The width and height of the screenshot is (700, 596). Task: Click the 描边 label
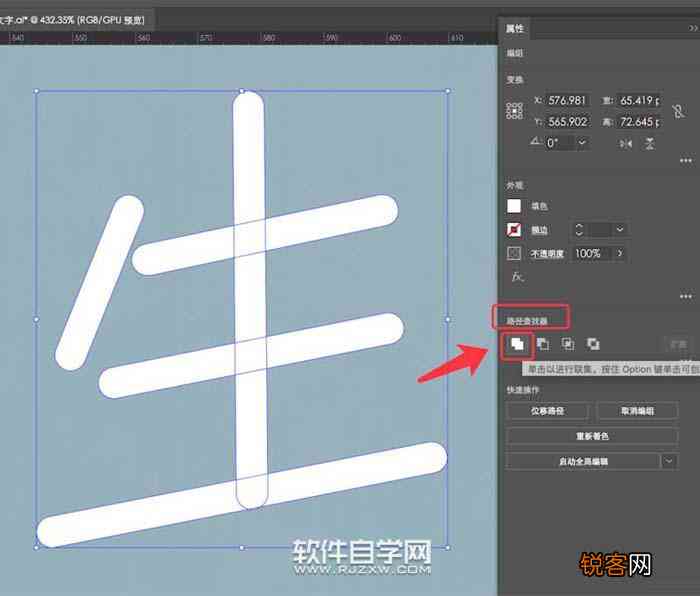pyautogui.click(x=539, y=230)
